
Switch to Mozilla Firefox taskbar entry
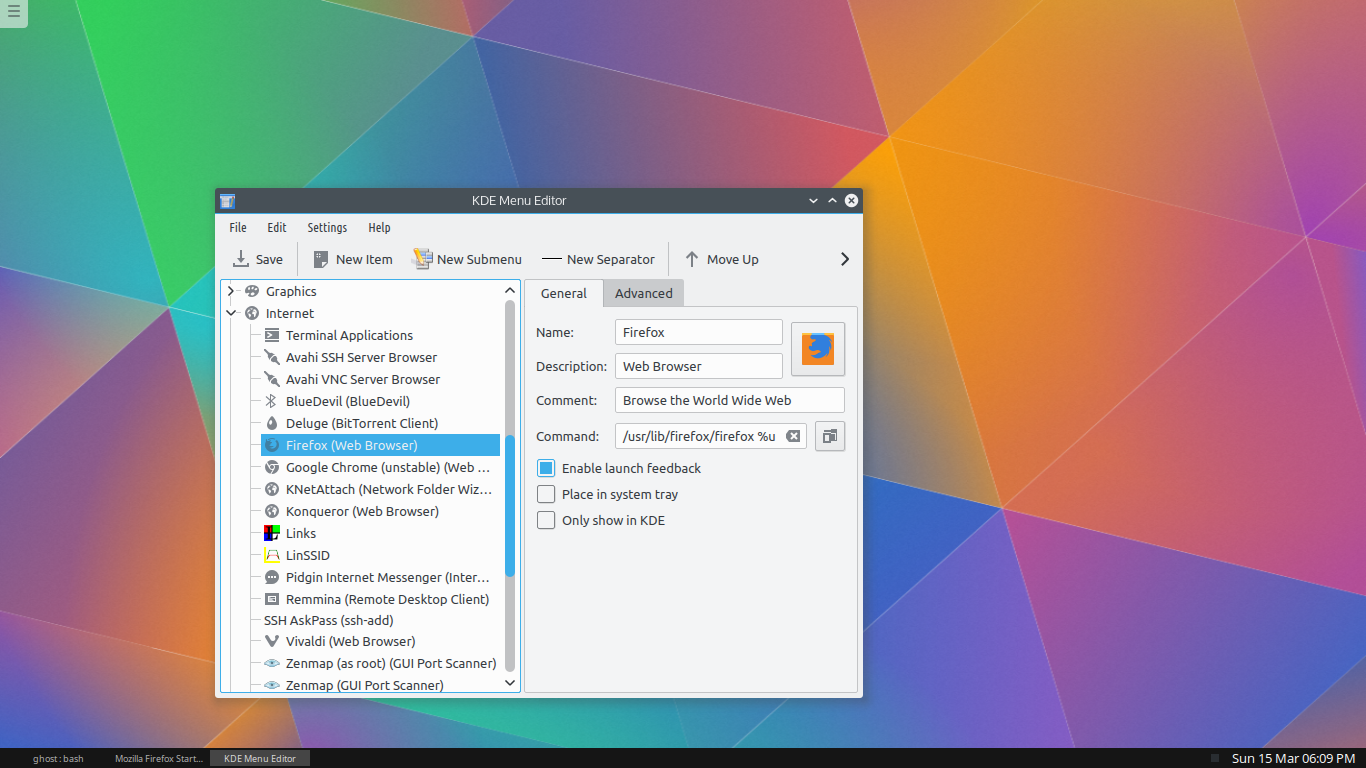[159, 758]
